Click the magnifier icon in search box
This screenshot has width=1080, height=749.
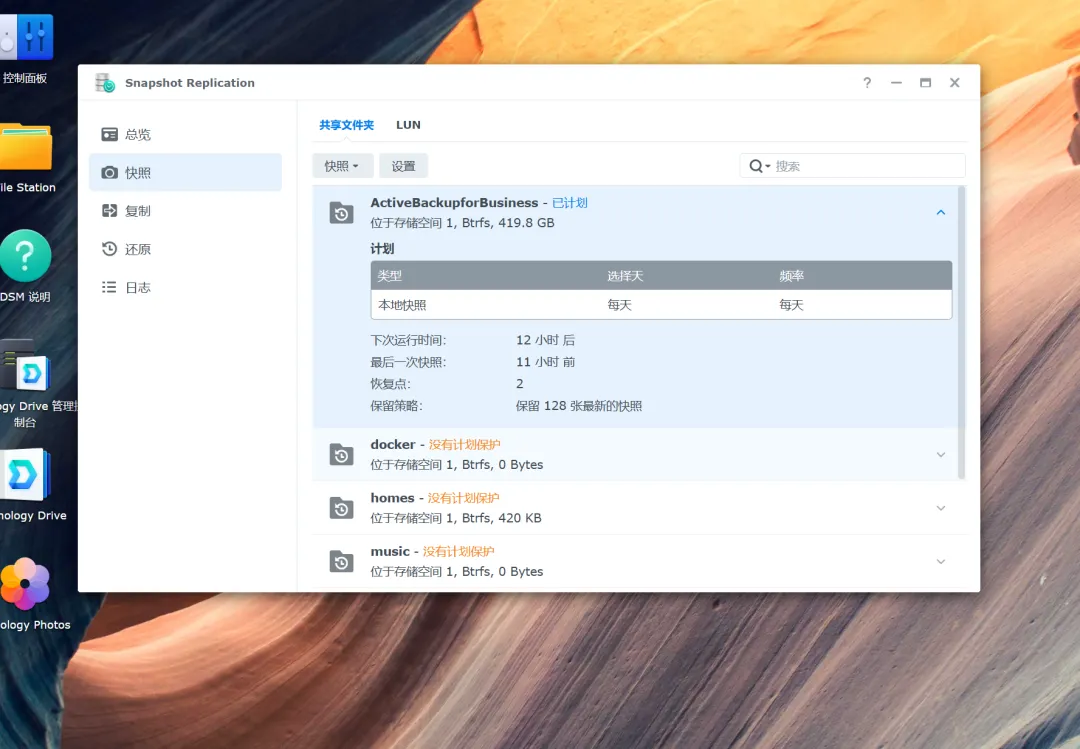pyautogui.click(x=757, y=166)
